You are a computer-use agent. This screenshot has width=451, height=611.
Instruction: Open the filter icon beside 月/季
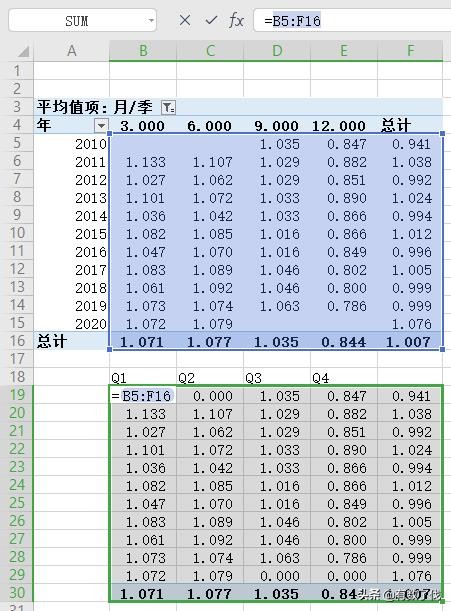168,107
